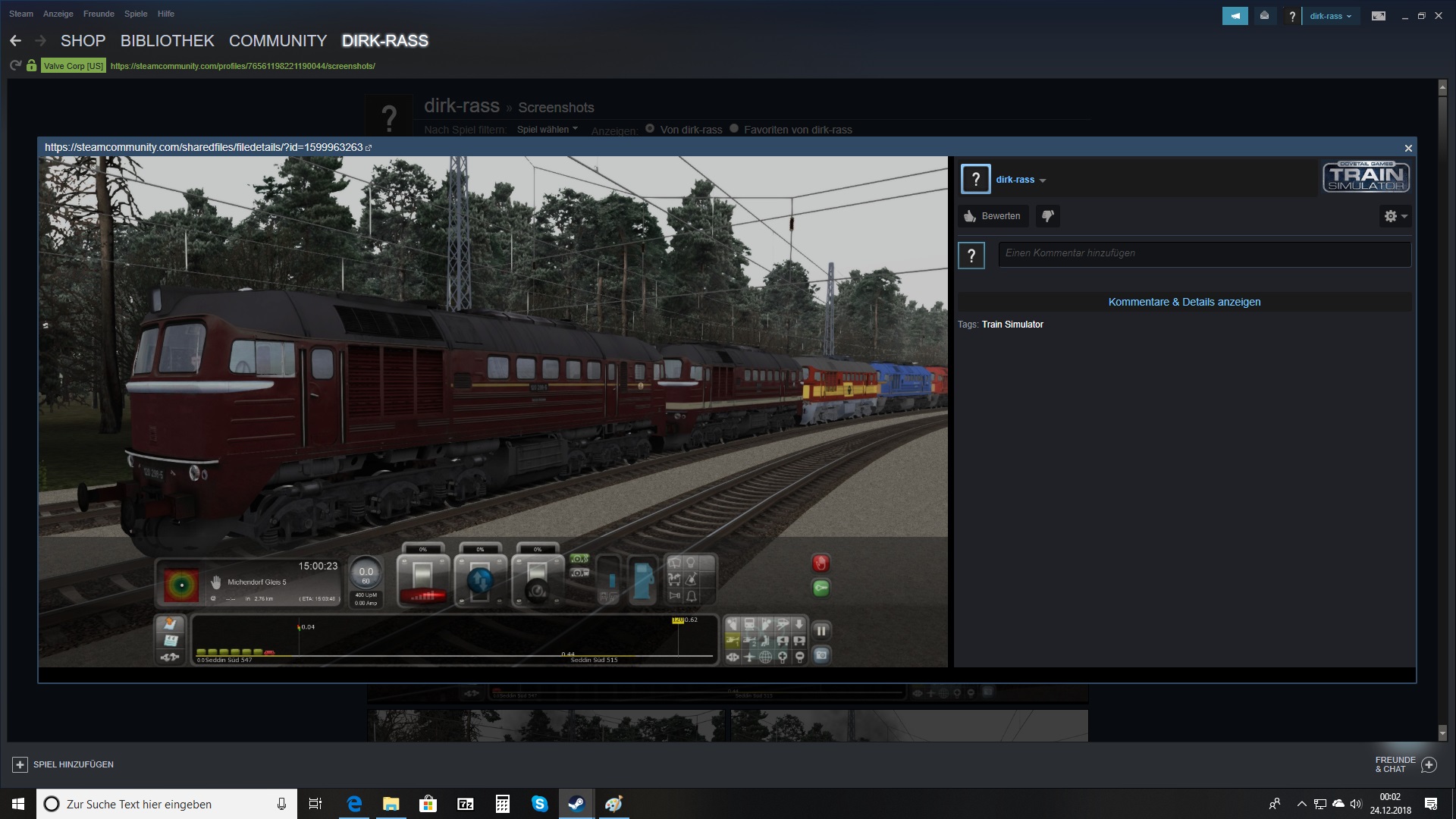Open the dirk-rass account dropdown in the top-right title bar
1456x819 pixels.
tap(1330, 16)
